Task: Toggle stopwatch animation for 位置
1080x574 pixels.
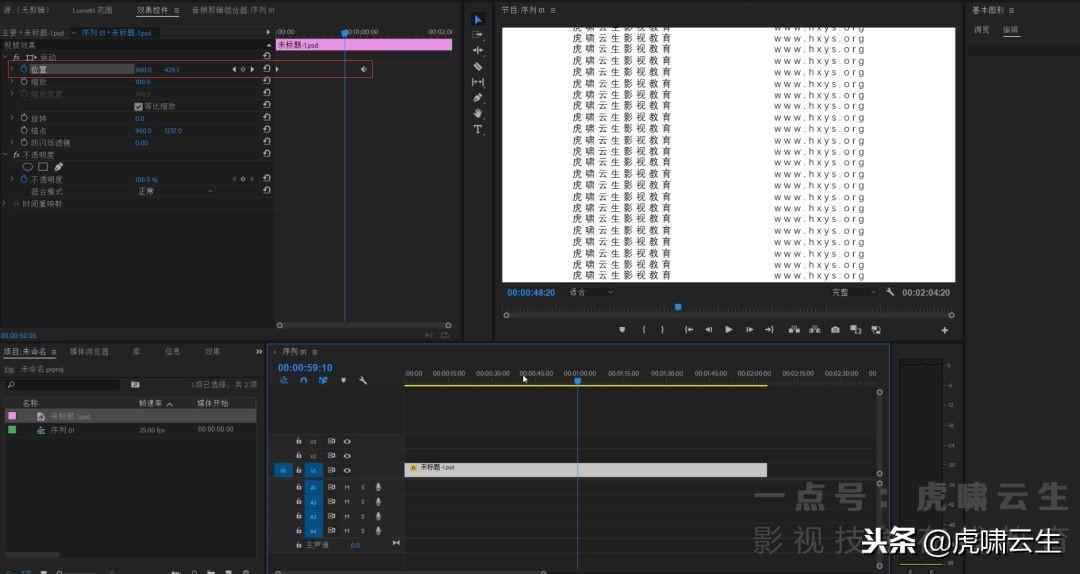Action: tap(24, 69)
